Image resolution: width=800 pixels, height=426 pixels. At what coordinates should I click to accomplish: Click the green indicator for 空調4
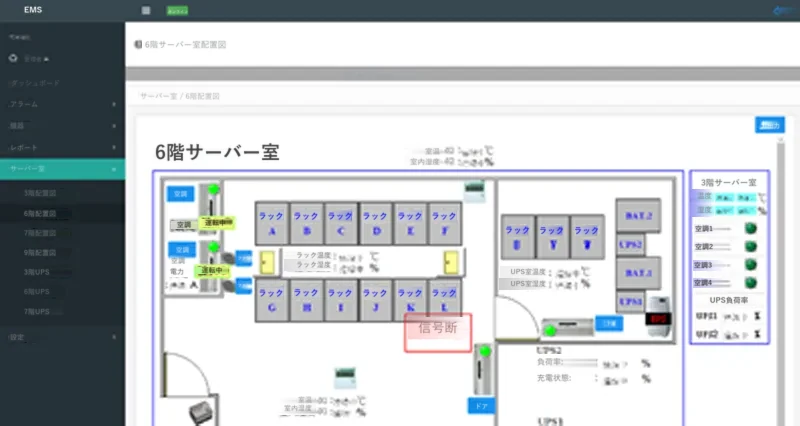(750, 282)
